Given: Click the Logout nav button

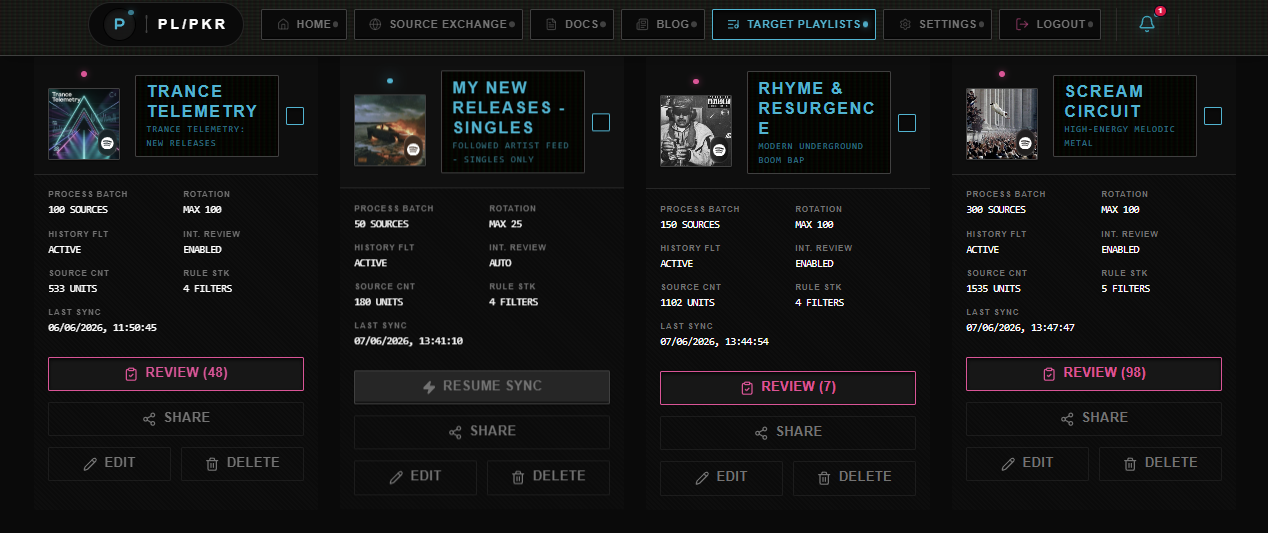Looking at the screenshot, I should click(x=1050, y=24).
